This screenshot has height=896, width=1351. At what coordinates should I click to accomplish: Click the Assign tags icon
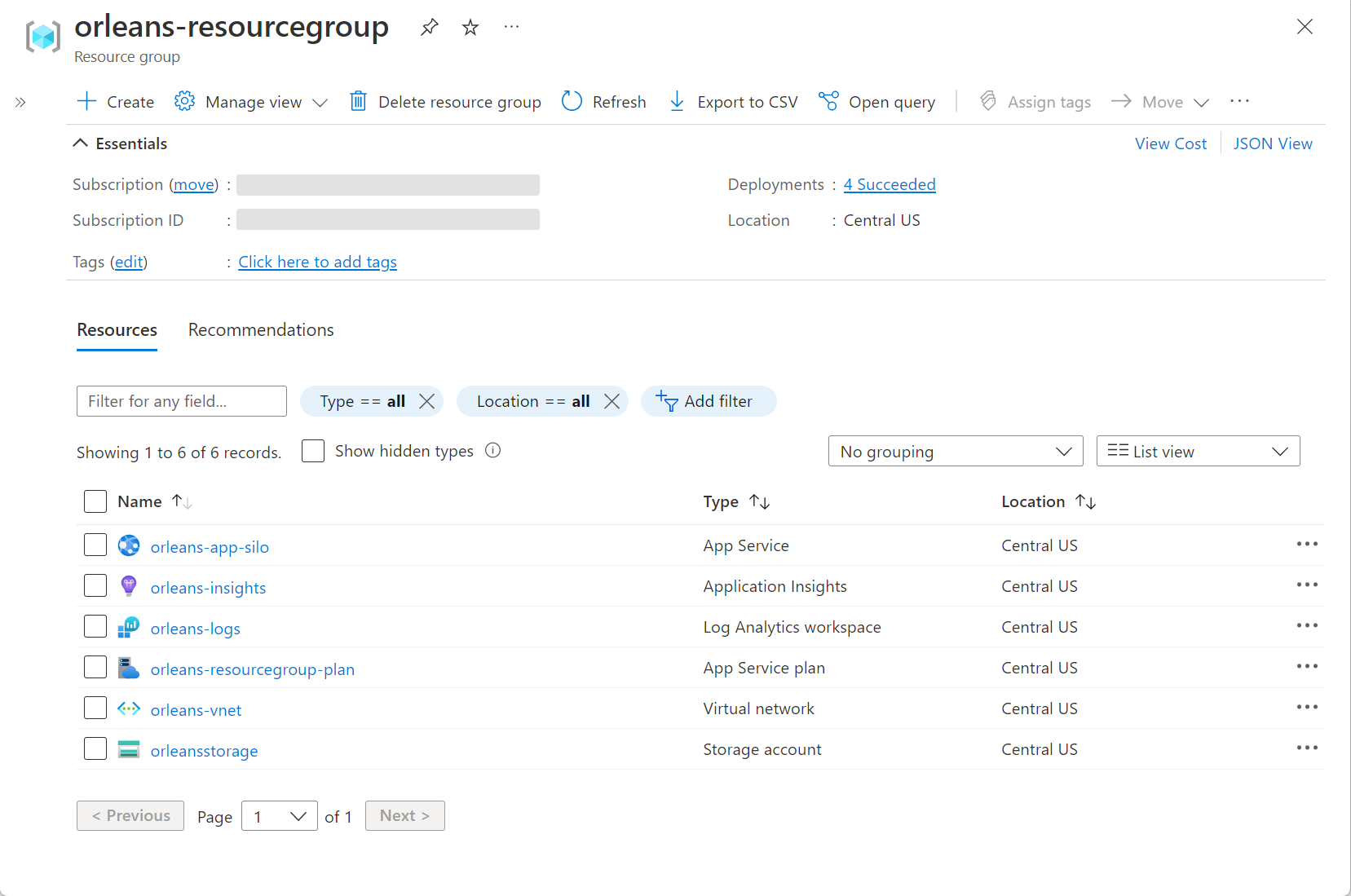click(x=987, y=101)
